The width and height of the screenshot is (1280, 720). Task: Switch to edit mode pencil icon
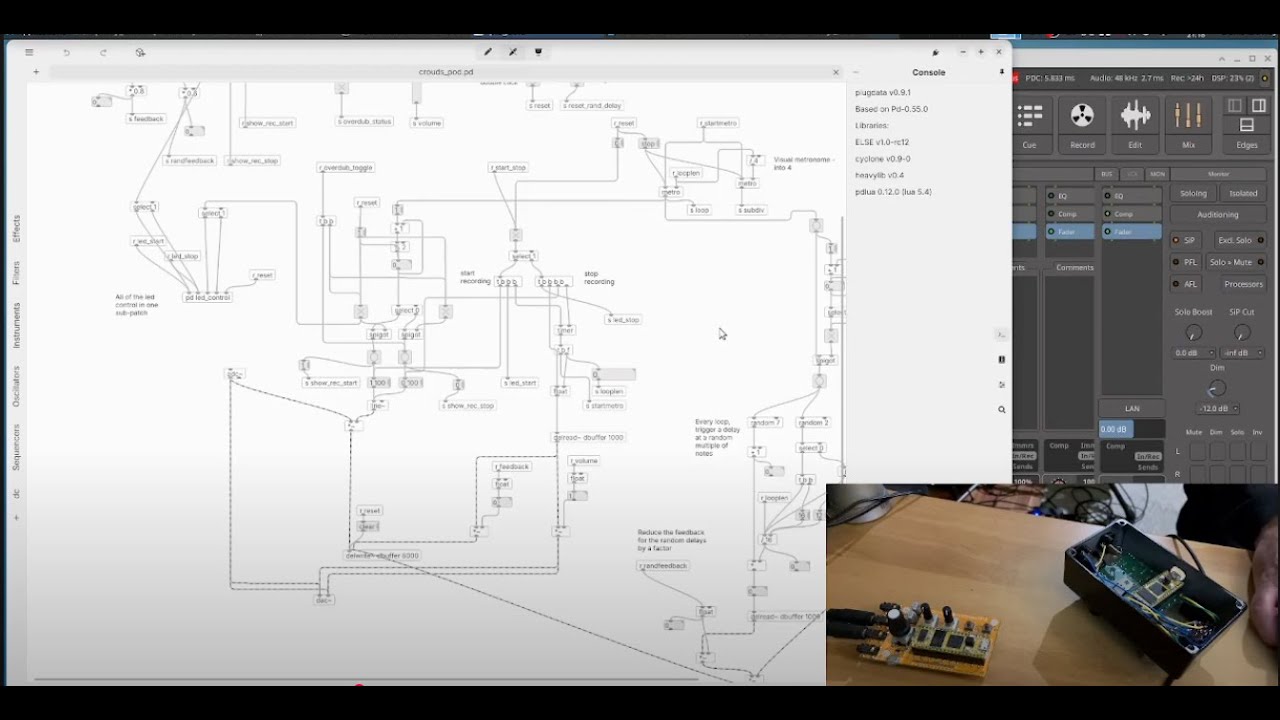click(x=488, y=52)
